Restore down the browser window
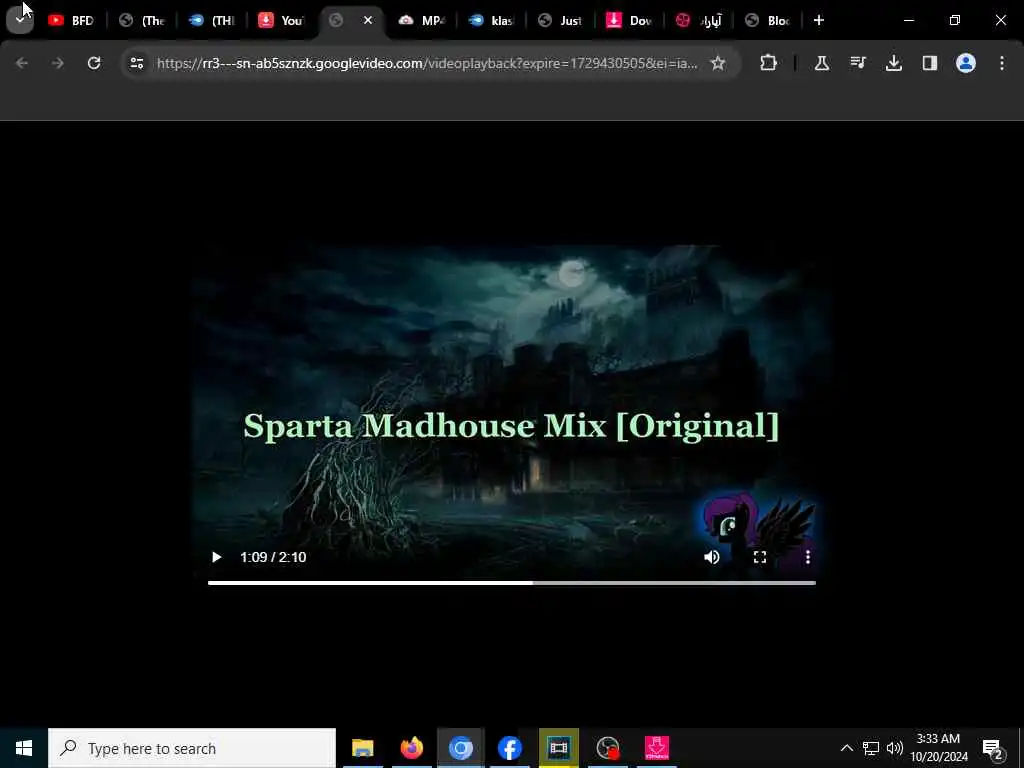This screenshot has width=1024, height=768. pos(955,20)
